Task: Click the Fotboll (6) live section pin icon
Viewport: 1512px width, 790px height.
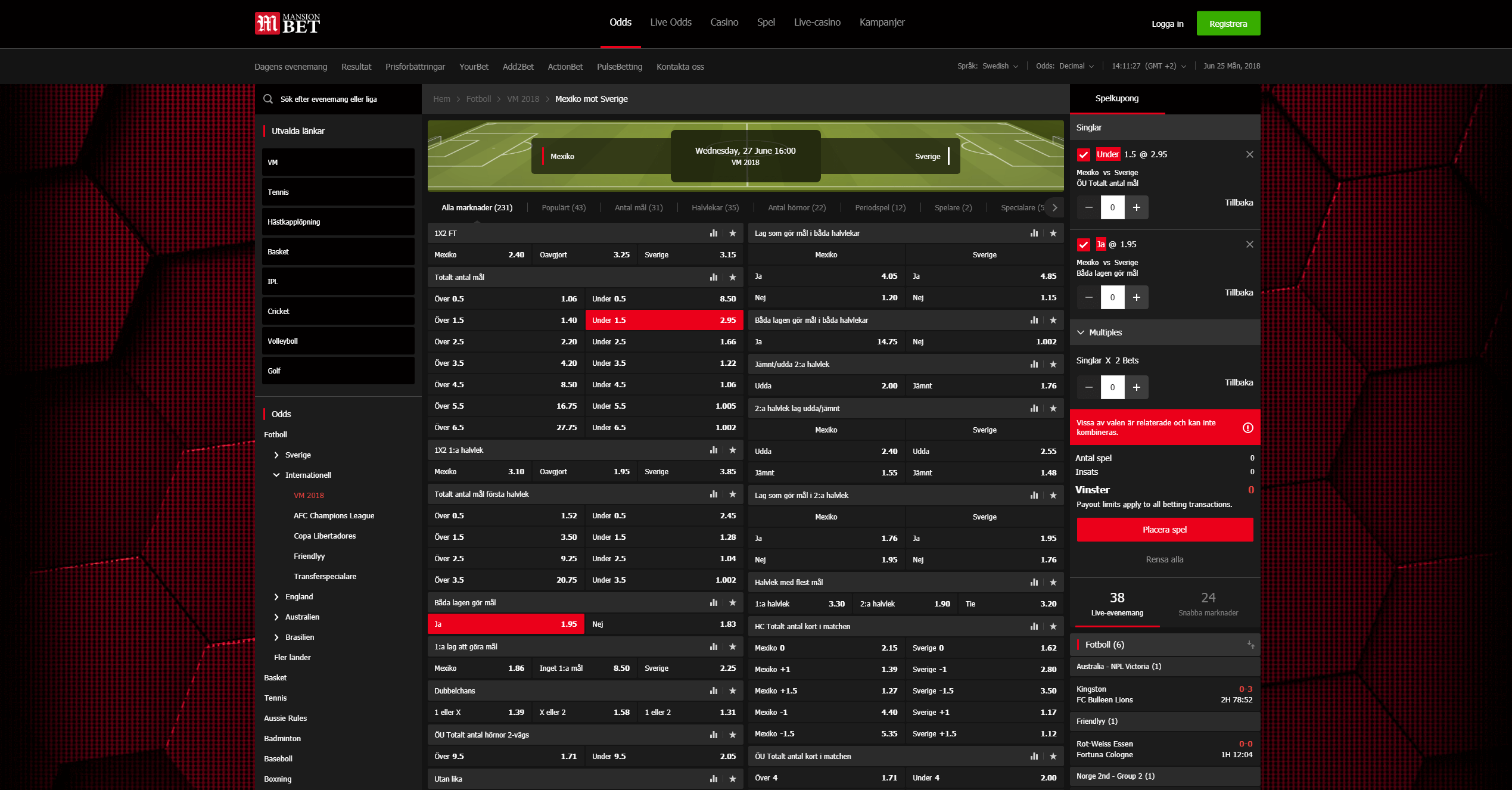Action: [x=1250, y=645]
